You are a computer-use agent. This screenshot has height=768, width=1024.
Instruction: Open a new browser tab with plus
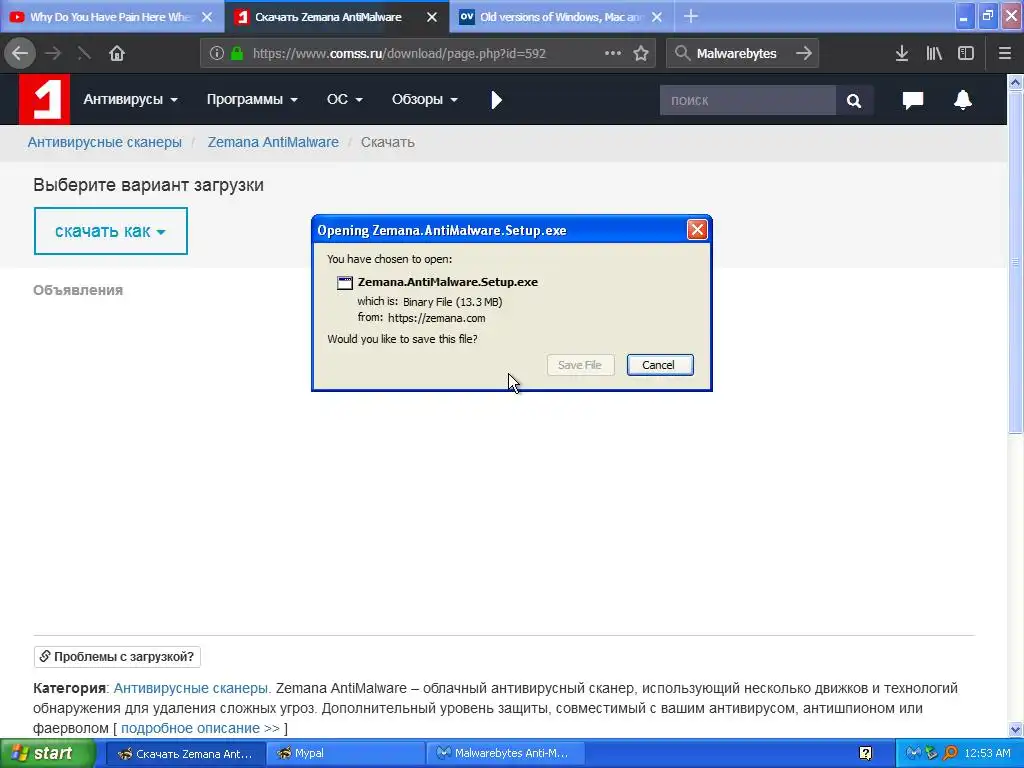(691, 16)
